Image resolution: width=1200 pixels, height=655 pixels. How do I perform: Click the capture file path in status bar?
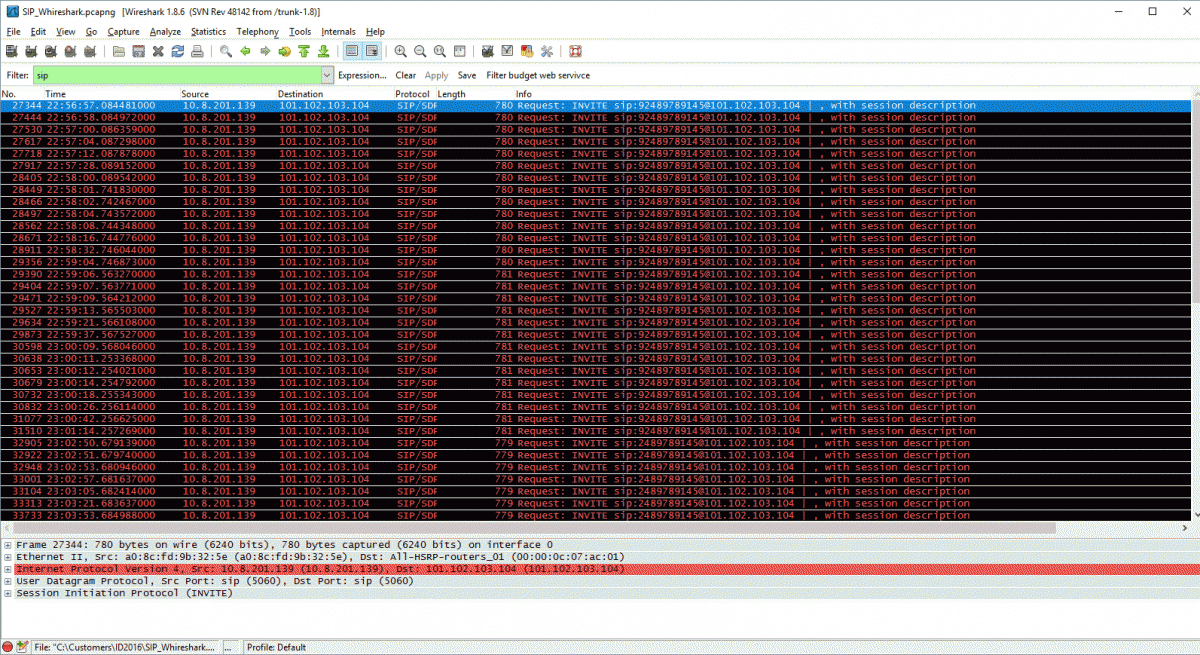[124, 647]
